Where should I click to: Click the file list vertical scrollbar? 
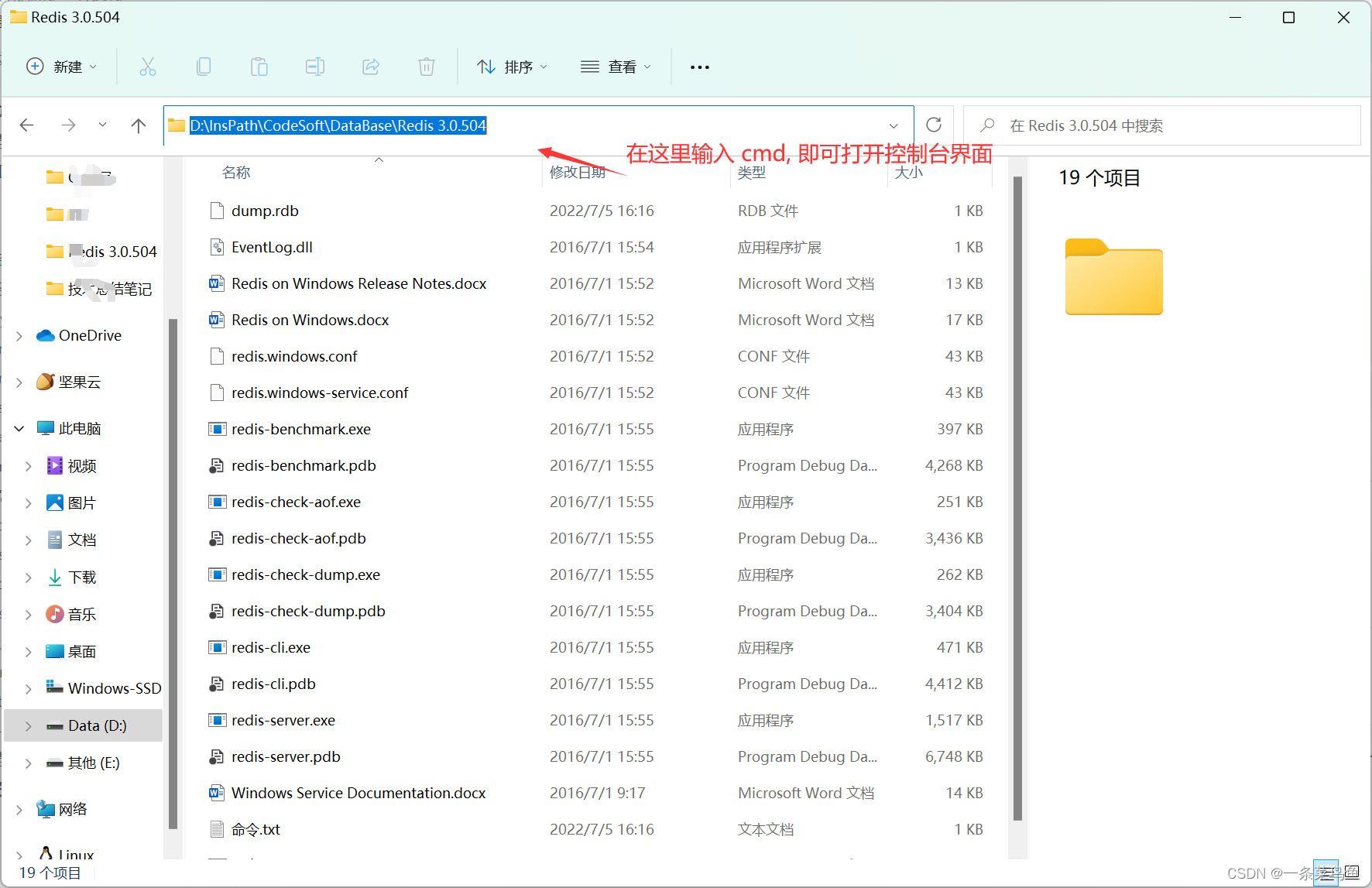(1017, 498)
